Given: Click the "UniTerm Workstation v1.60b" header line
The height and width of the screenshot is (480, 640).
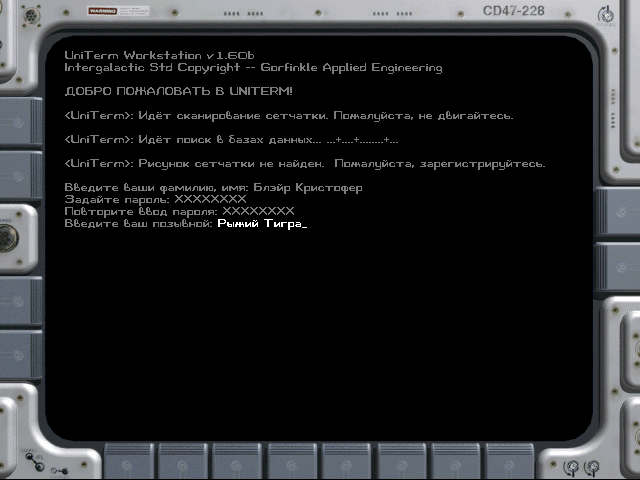Looking at the screenshot, I should click(x=160, y=55).
